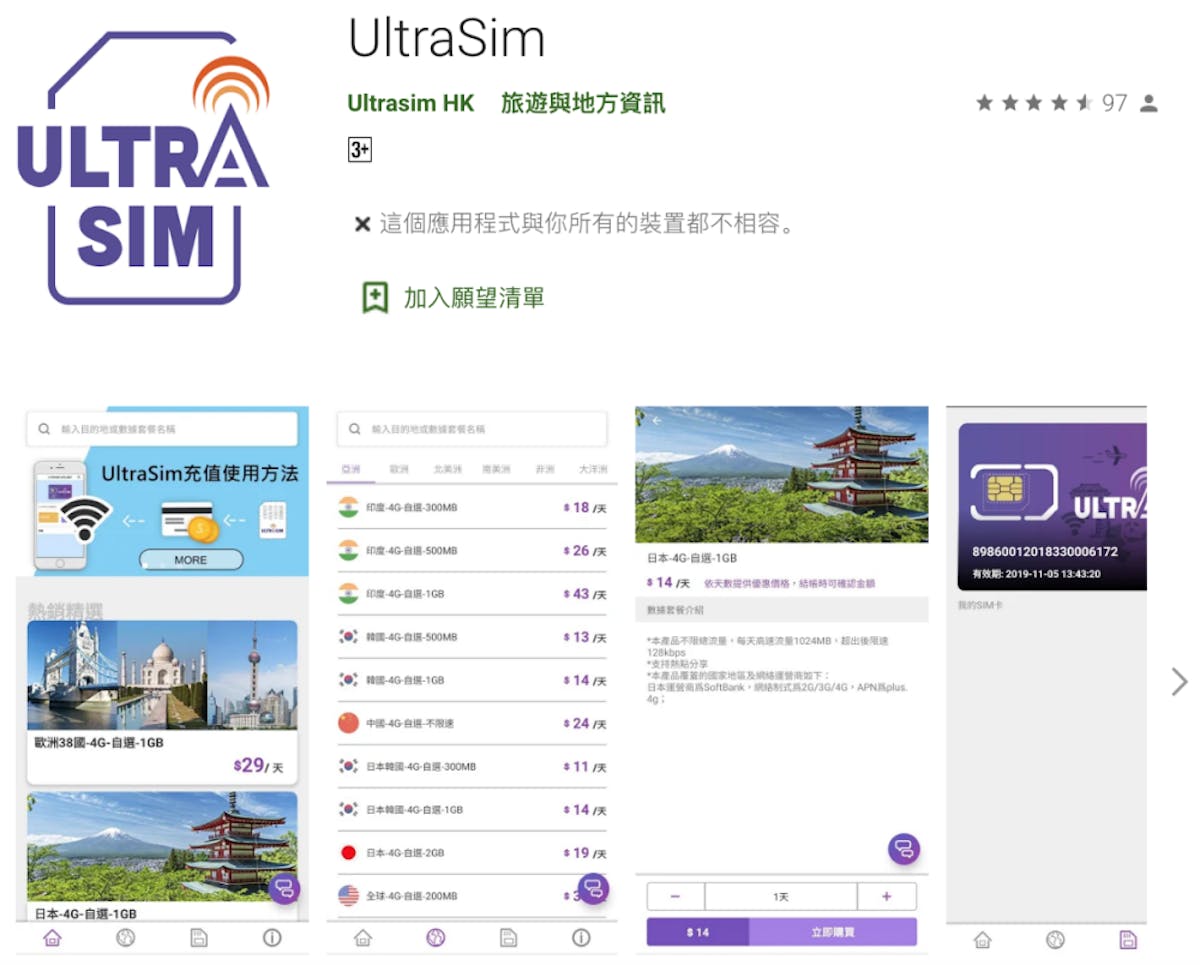Select row 印度-4G-自選-1GB
The height and width of the screenshot is (965, 1200).
(472, 594)
